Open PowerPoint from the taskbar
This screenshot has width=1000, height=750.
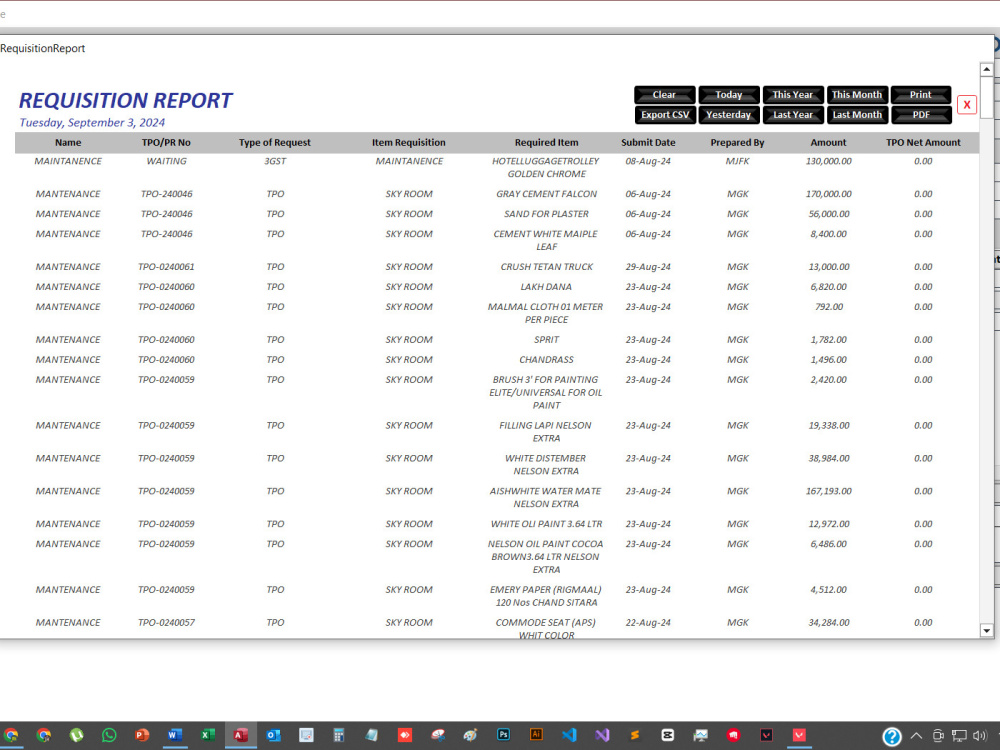(x=142, y=735)
